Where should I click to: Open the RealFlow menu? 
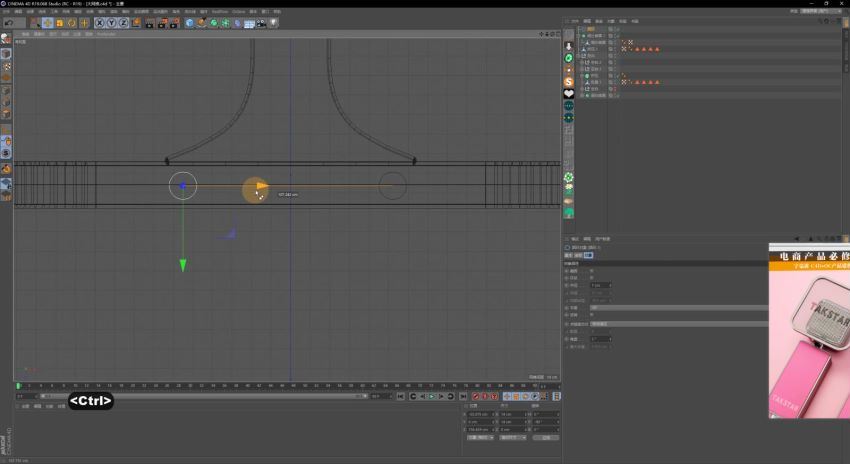coord(220,11)
